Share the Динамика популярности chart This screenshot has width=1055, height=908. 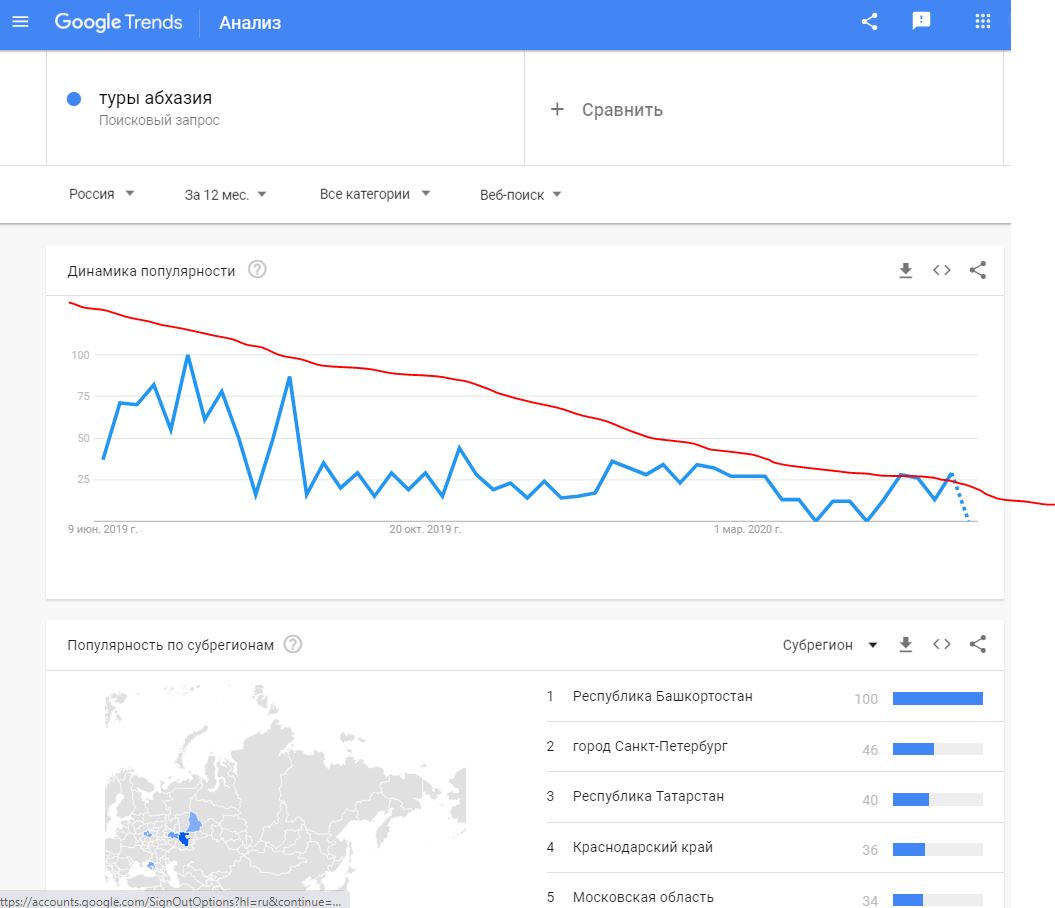click(978, 270)
